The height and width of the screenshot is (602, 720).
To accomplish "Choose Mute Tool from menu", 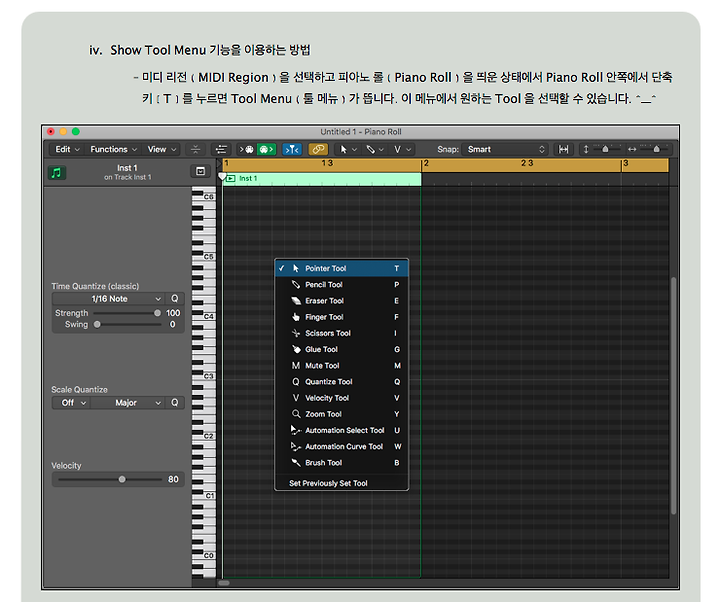I will click(x=341, y=366).
